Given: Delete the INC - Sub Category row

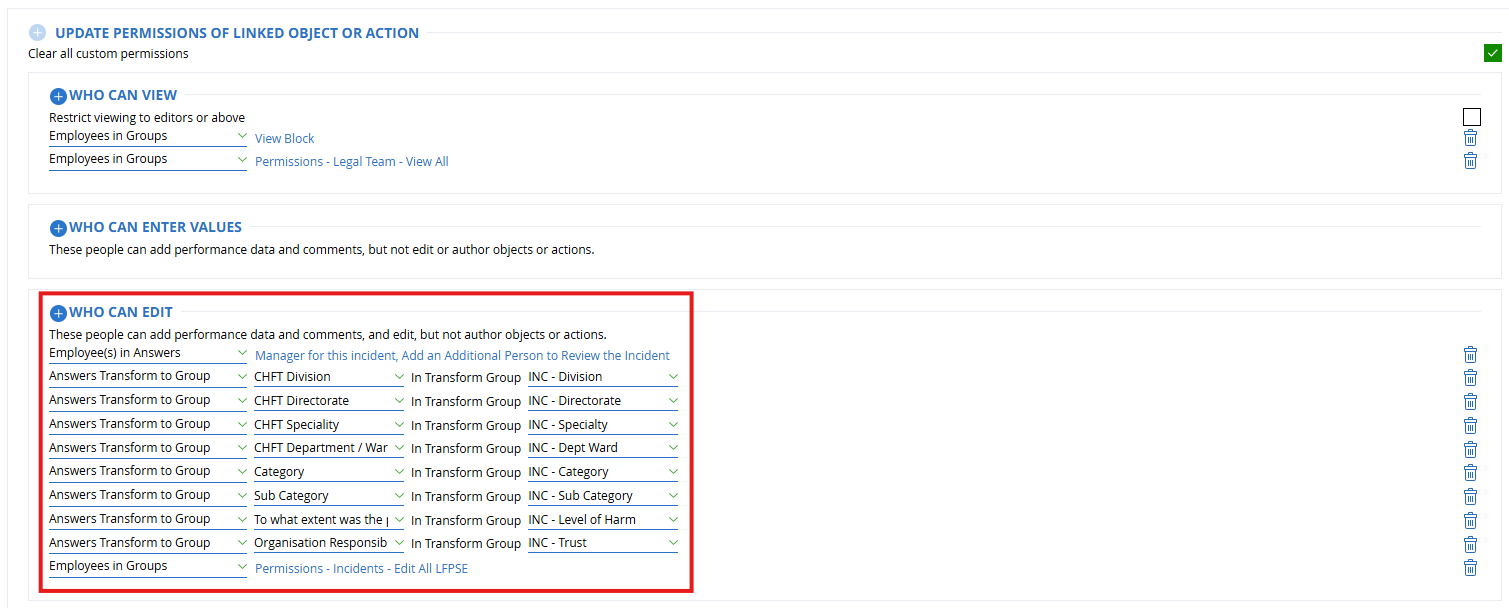Looking at the screenshot, I should pos(1470,497).
